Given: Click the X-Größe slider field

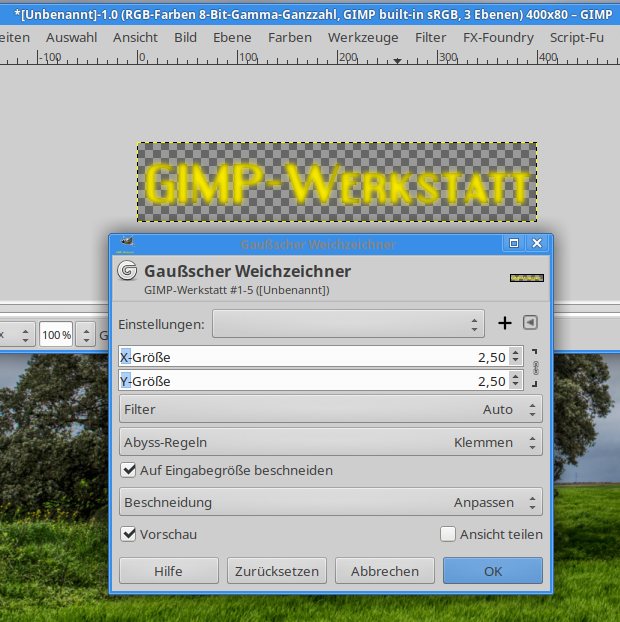Looking at the screenshot, I should [x=321, y=357].
